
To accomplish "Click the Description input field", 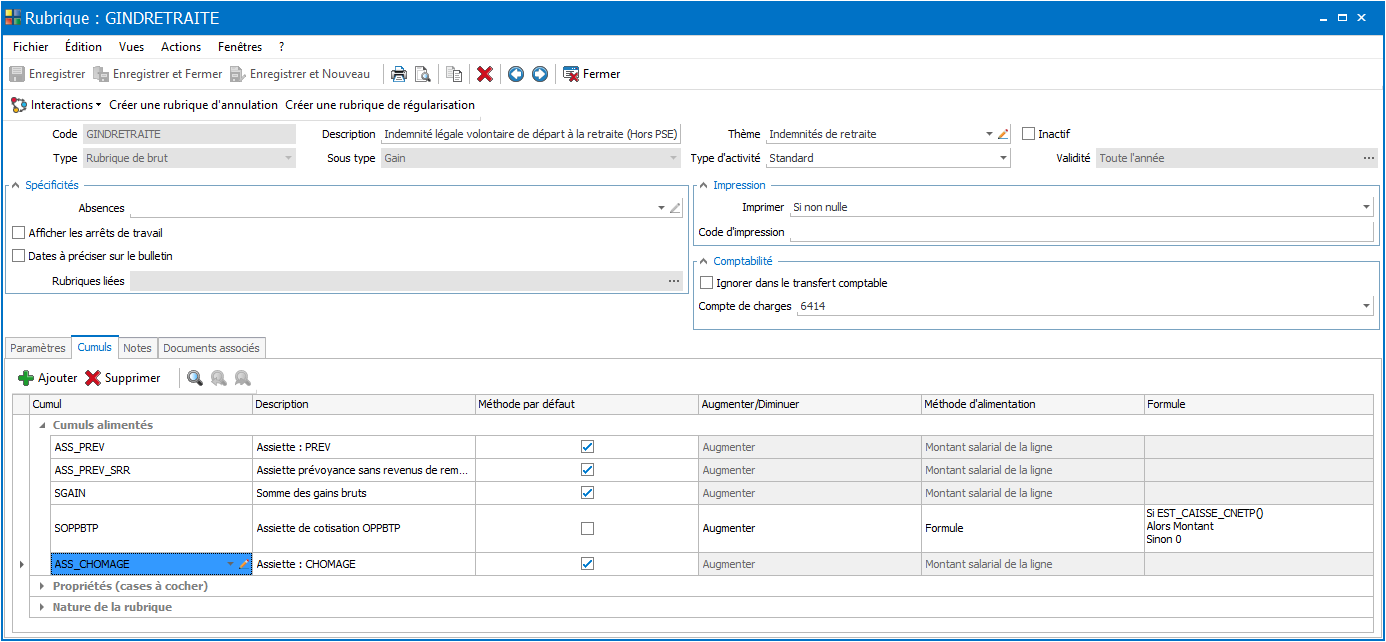I will point(531,134).
